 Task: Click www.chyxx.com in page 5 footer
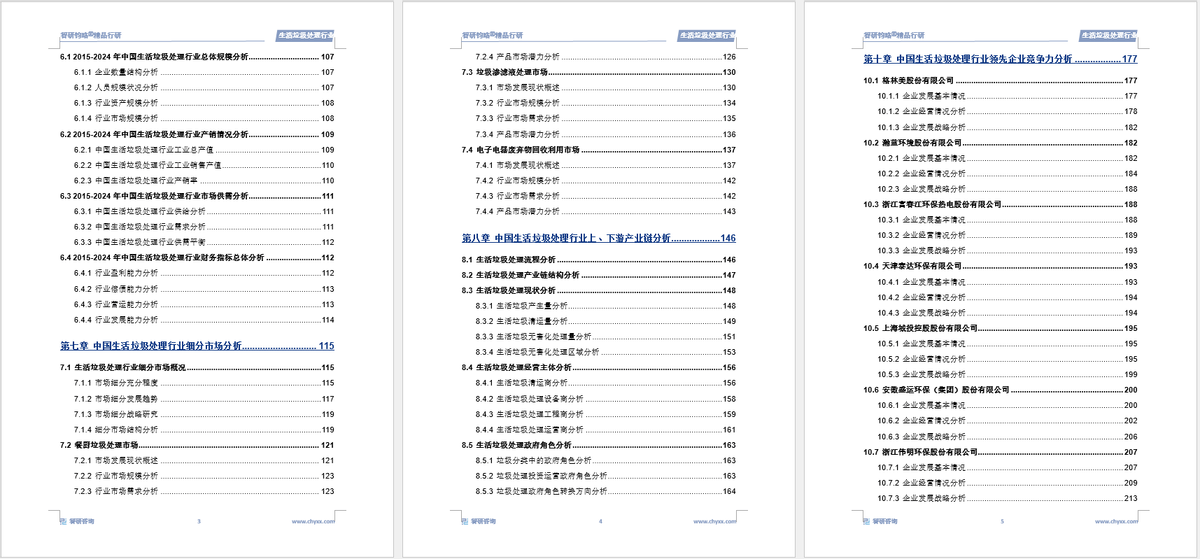coord(1117,521)
